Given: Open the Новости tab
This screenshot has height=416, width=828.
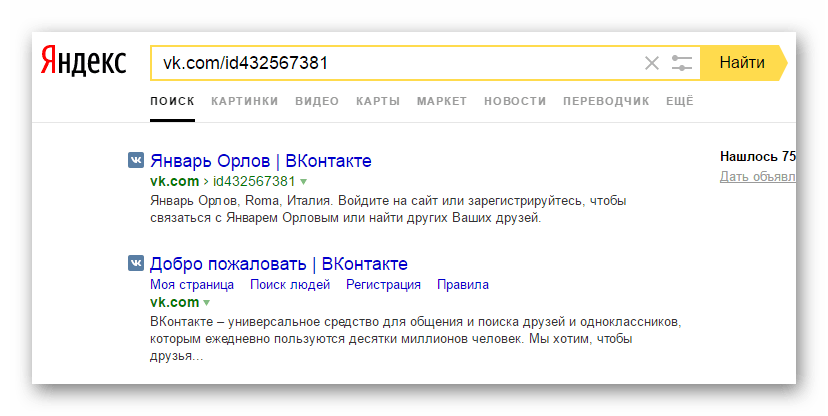Looking at the screenshot, I should point(515,101).
